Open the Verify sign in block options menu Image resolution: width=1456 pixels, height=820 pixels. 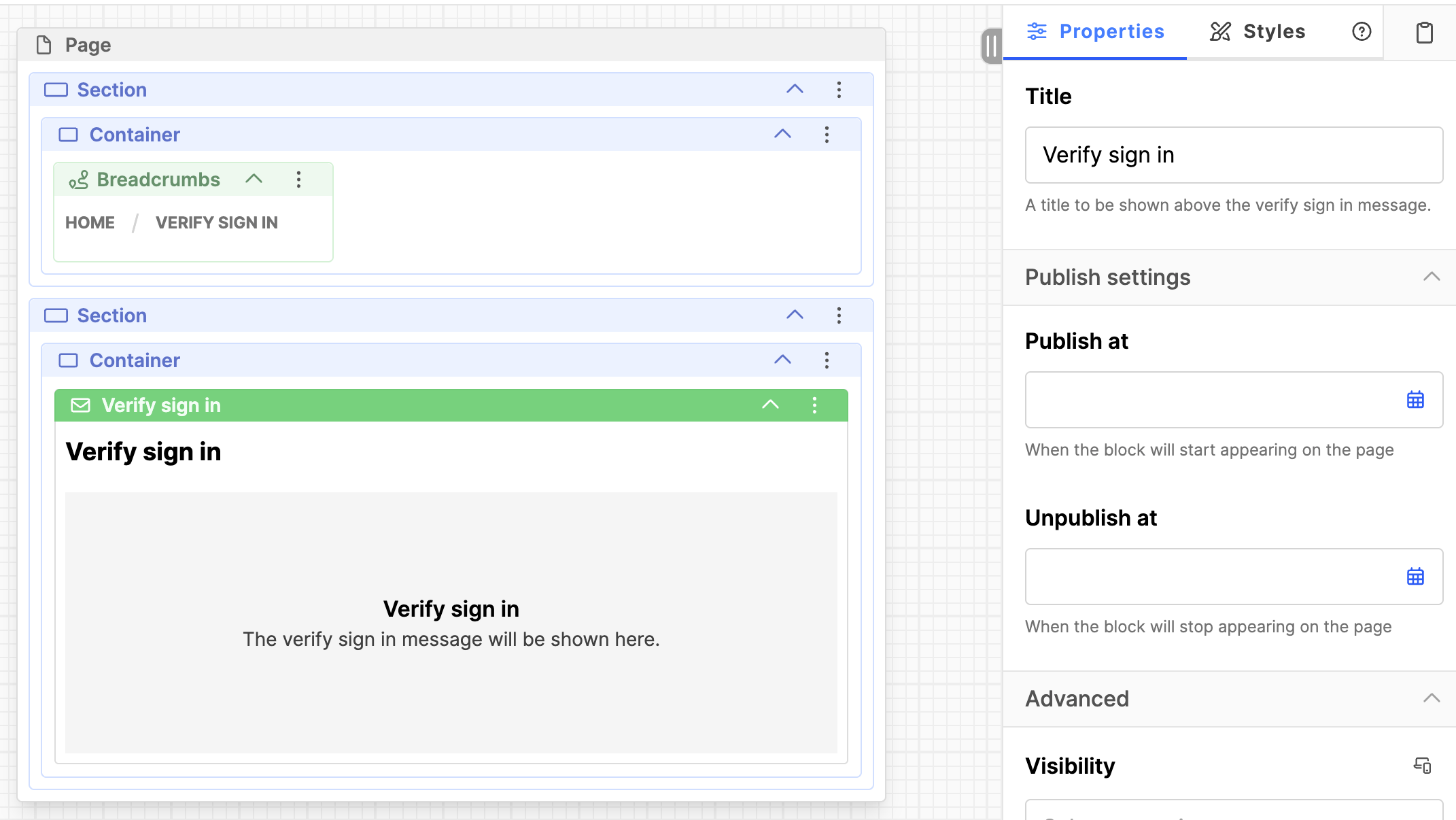tap(814, 405)
